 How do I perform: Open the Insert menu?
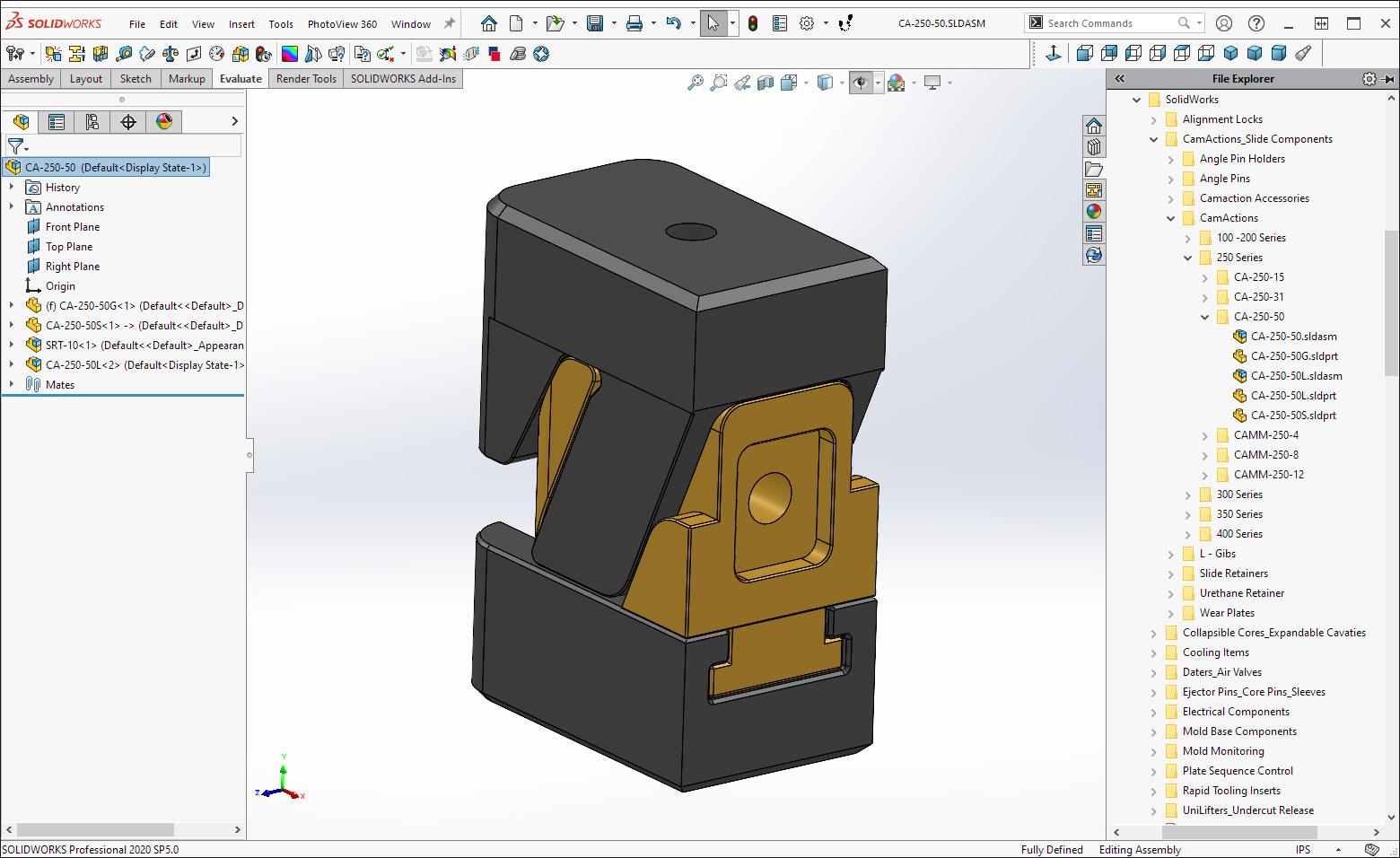pos(241,24)
